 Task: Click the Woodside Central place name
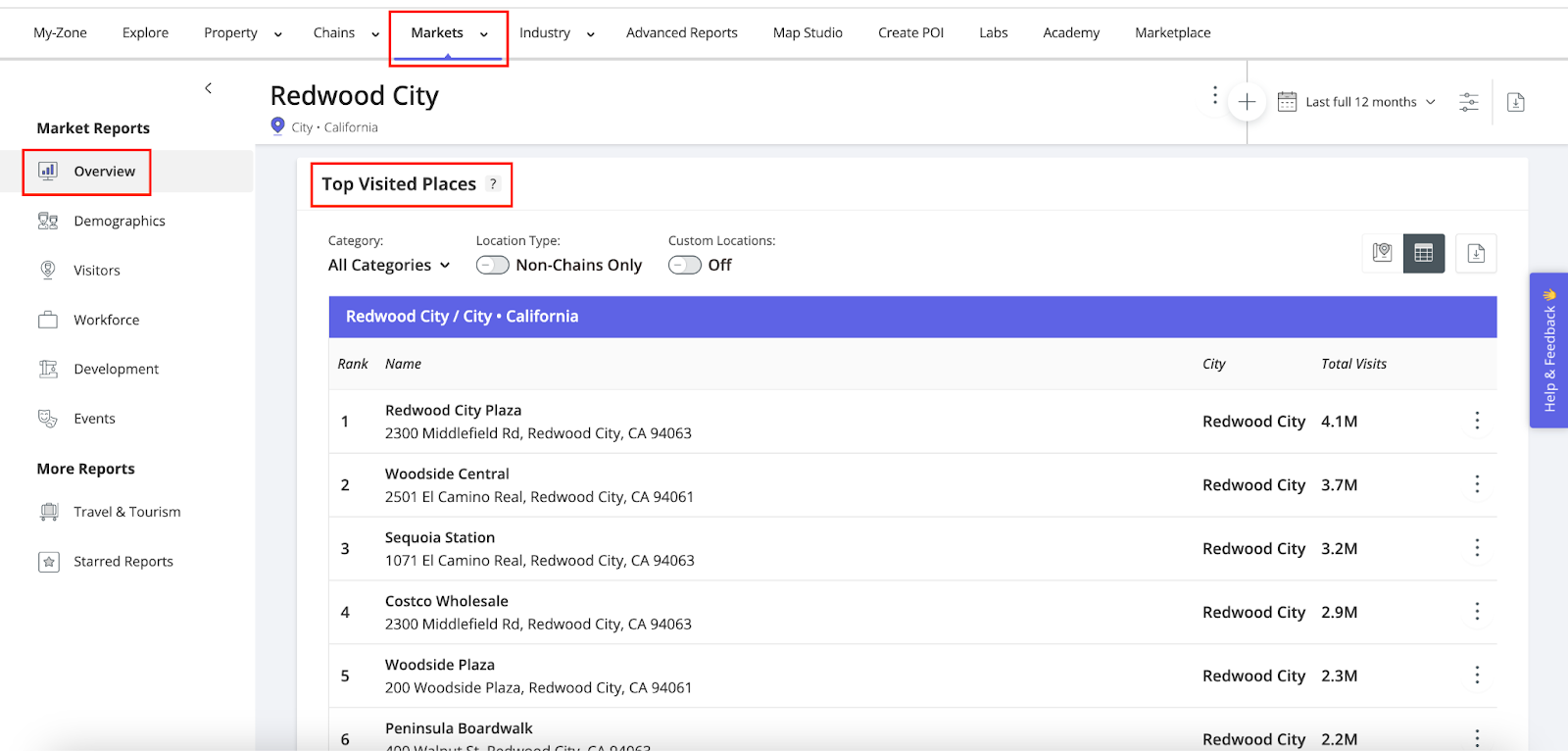[447, 474]
